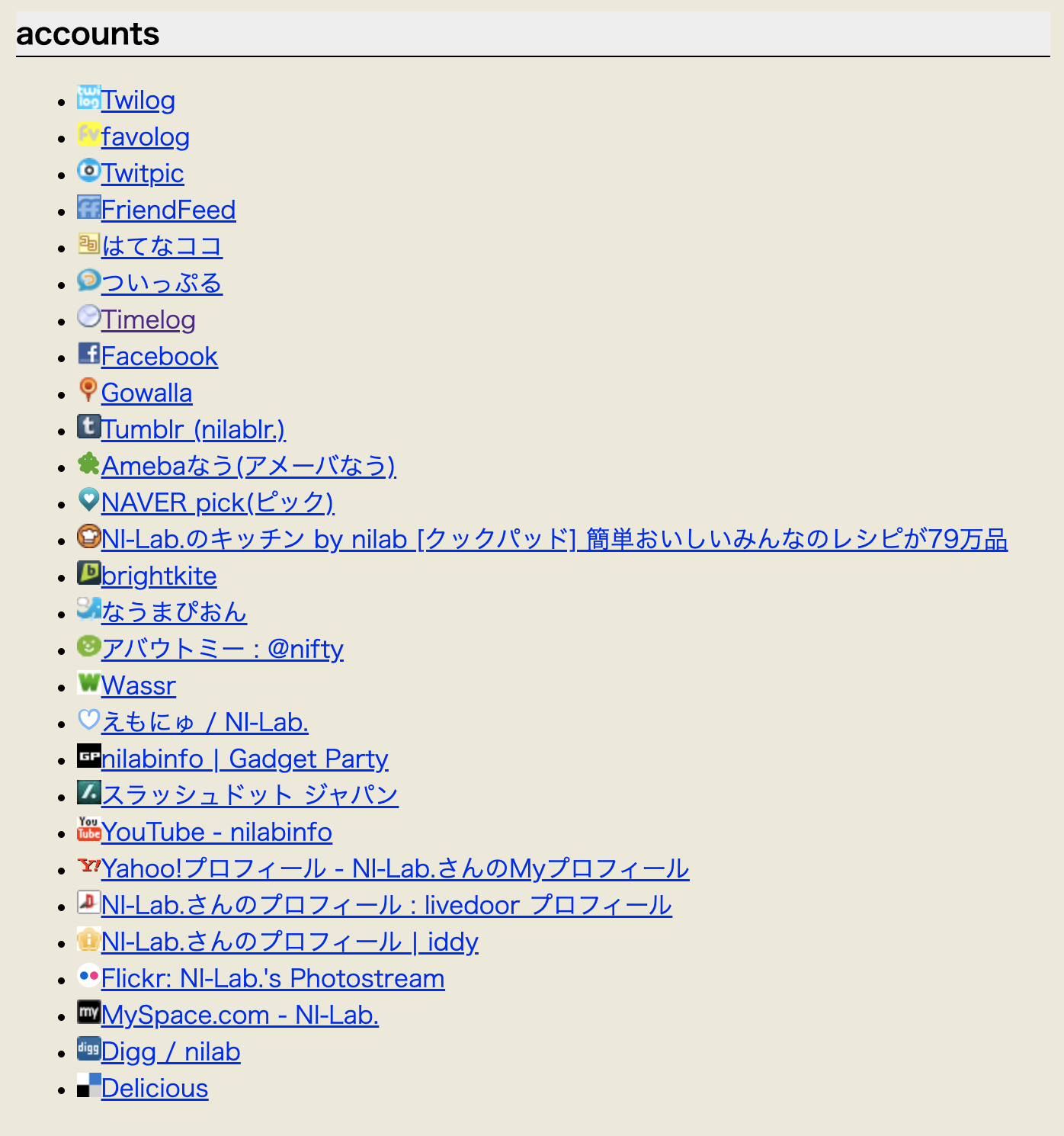
Task: Open the はてなココ link
Action: point(162,247)
